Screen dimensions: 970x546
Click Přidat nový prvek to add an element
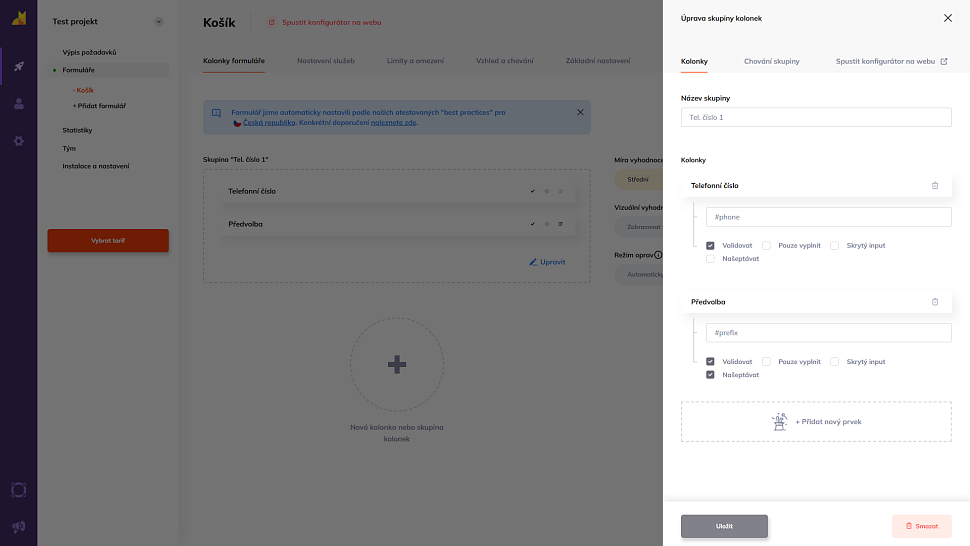pyautogui.click(x=816, y=422)
